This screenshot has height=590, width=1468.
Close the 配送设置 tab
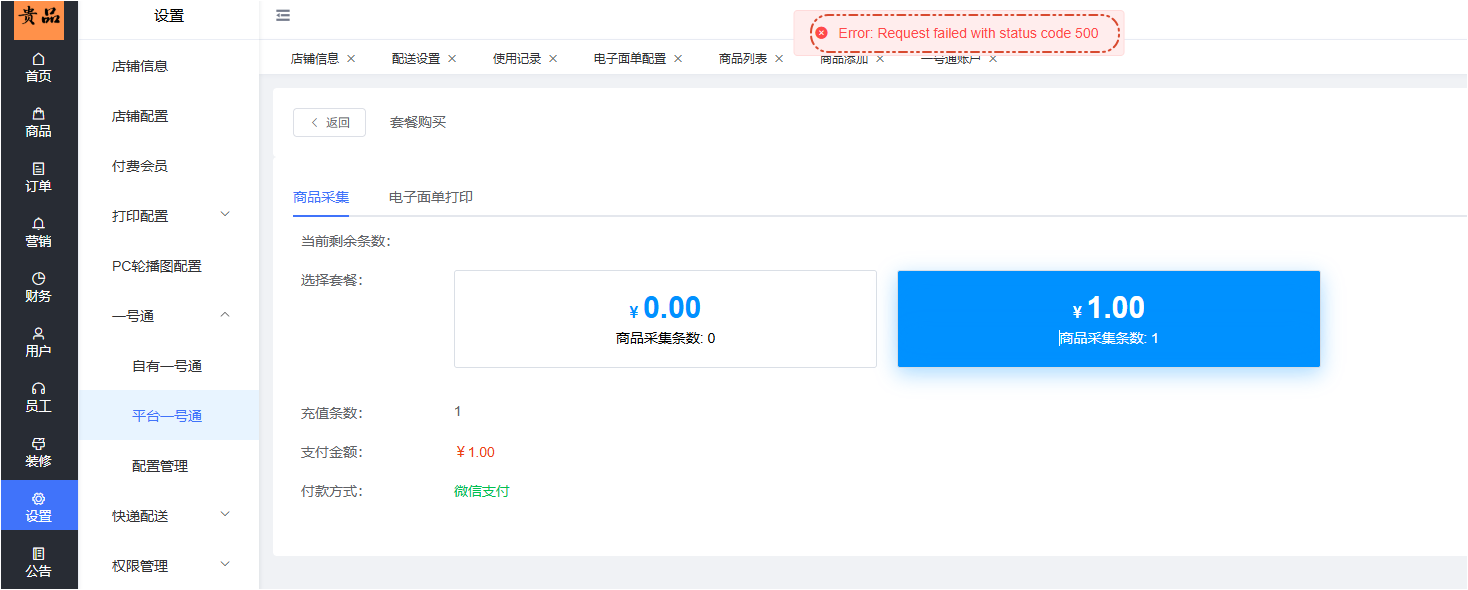[452, 59]
